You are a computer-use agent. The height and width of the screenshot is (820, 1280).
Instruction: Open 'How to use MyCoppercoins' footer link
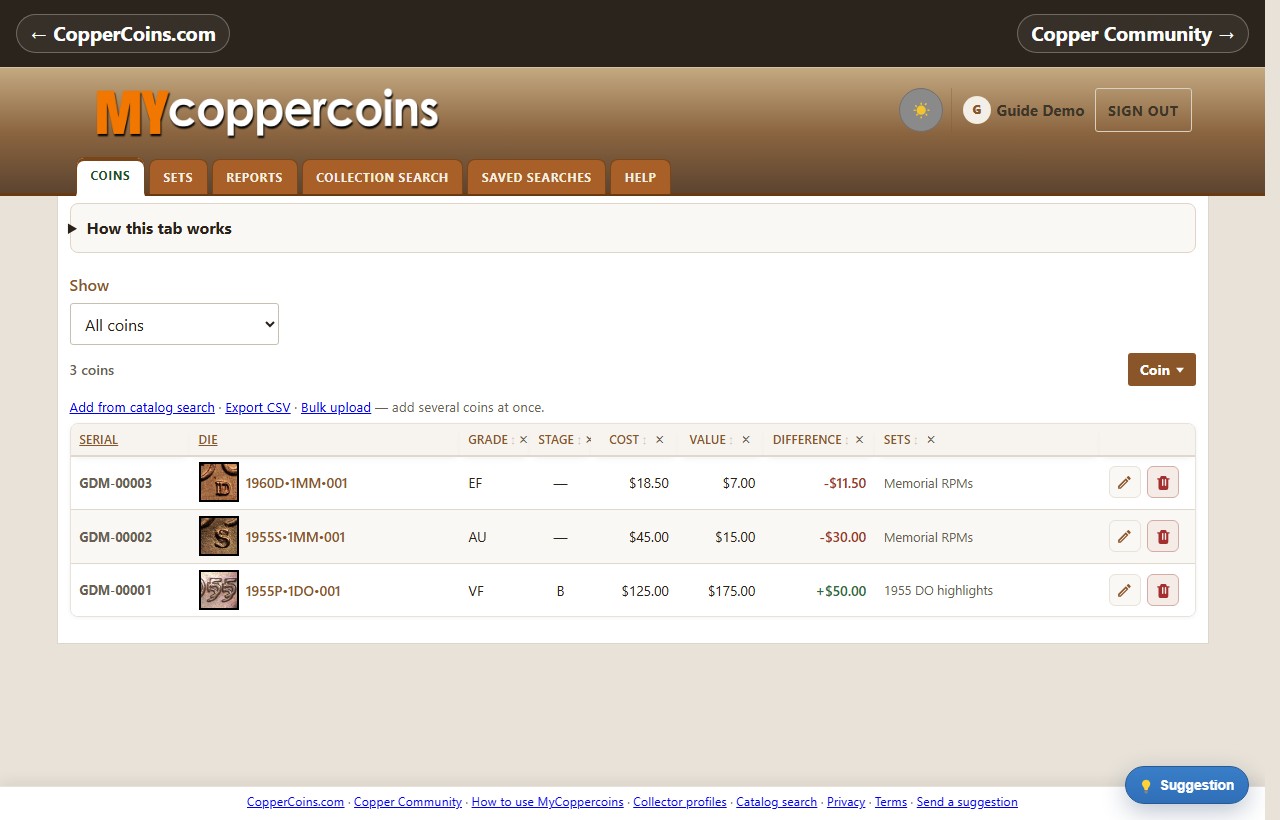click(x=548, y=802)
